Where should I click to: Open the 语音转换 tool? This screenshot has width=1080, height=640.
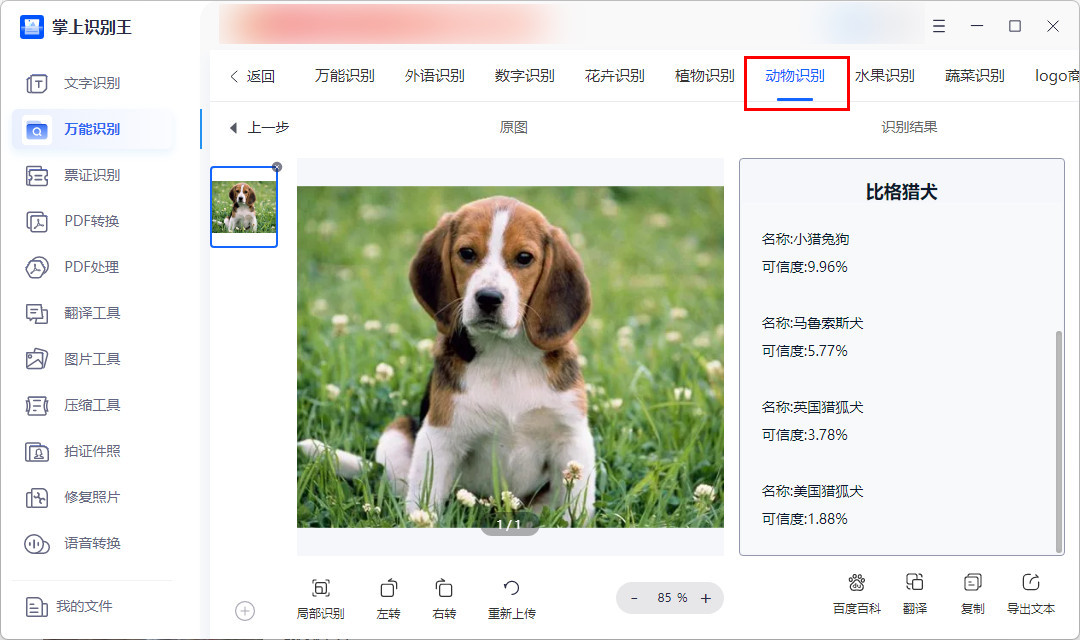pos(97,543)
